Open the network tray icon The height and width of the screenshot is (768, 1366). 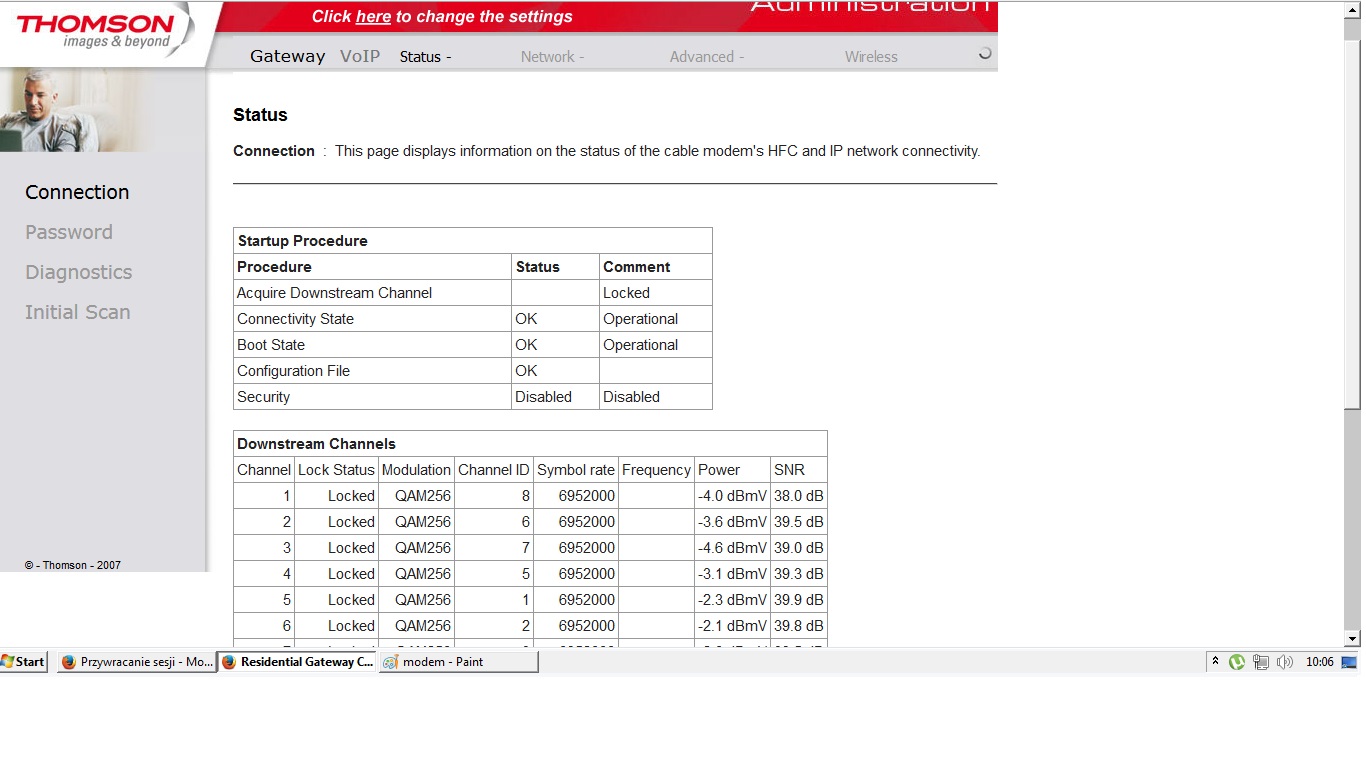click(1261, 662)
